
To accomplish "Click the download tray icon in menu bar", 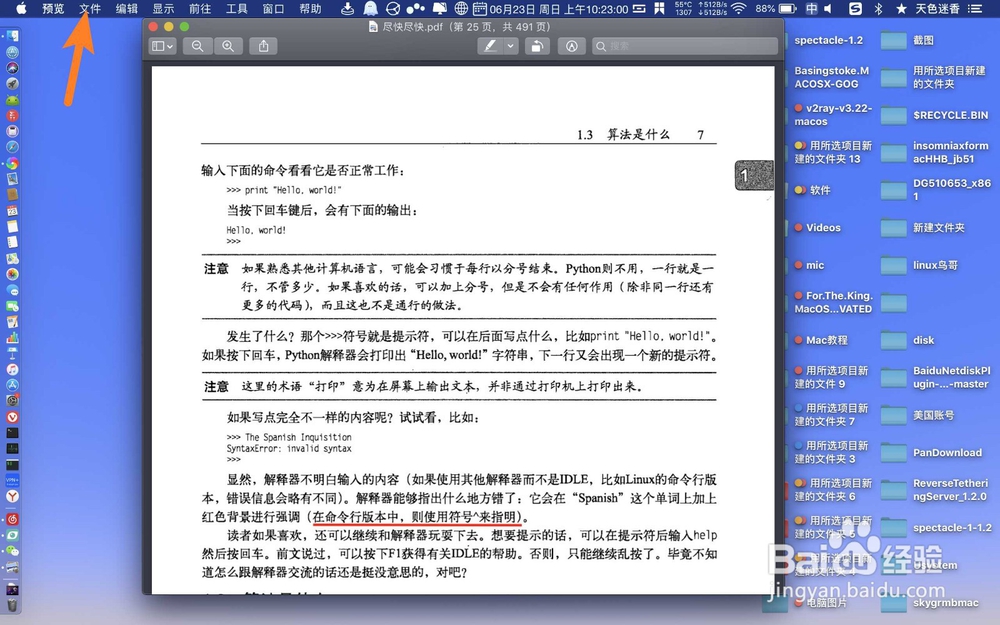I will [x=348, y=8].
